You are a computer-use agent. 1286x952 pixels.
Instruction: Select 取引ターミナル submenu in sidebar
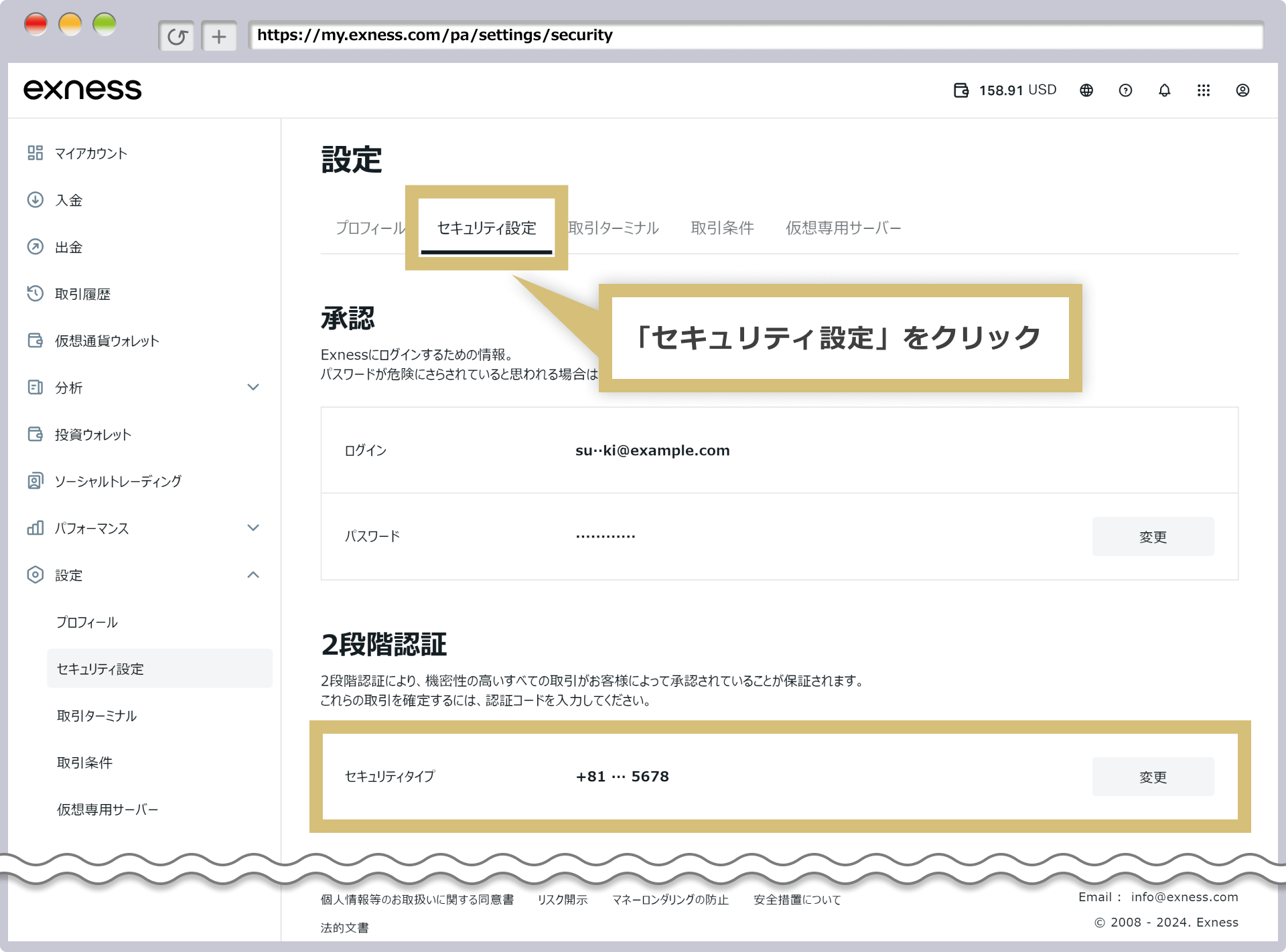[x=96, y=716]
